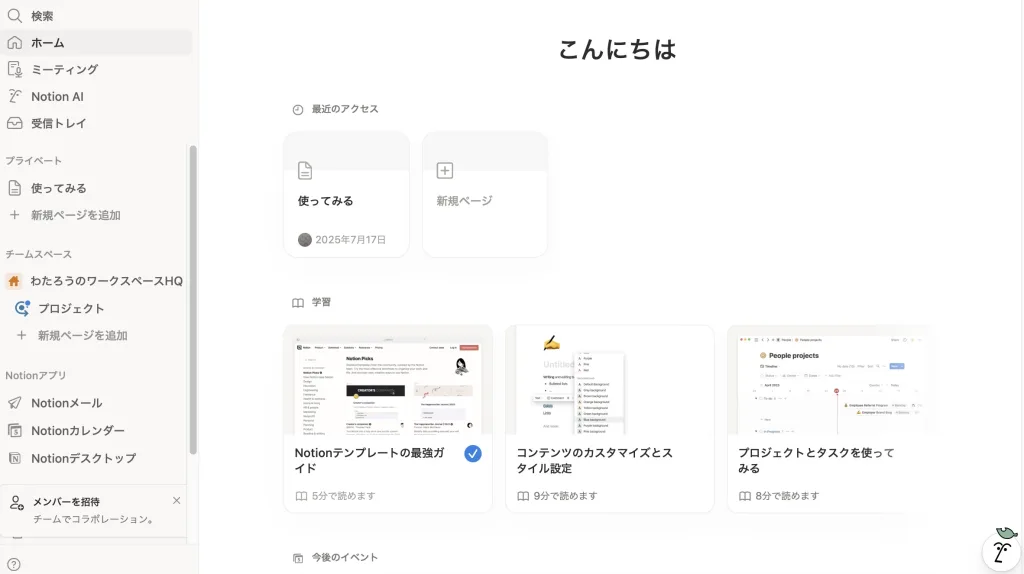
Task: Click the Notion AI sidebar icon
Action: (x=14, y=97)
